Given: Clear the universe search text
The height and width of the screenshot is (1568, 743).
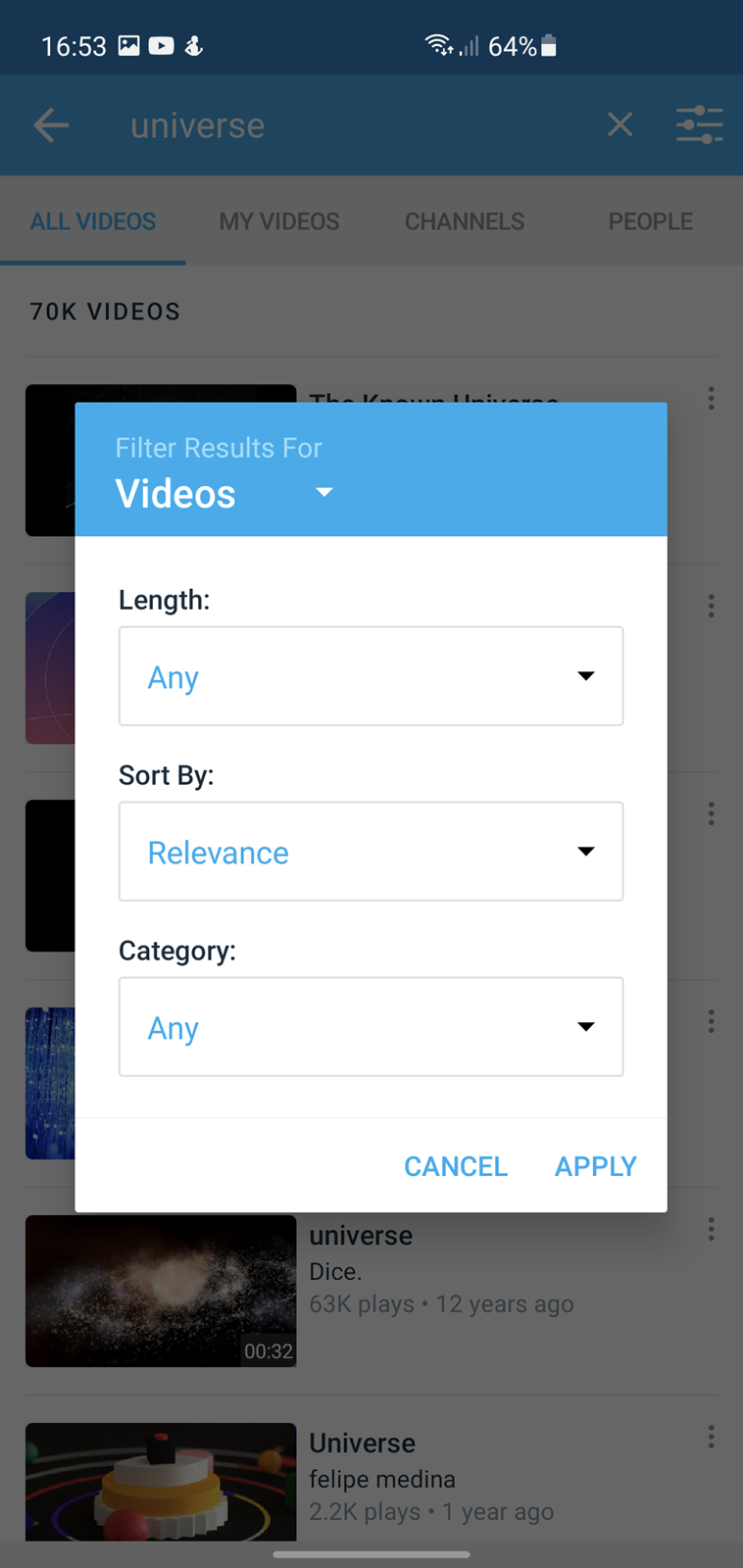Looking at the screenshot, I should (x=619, y=124).
